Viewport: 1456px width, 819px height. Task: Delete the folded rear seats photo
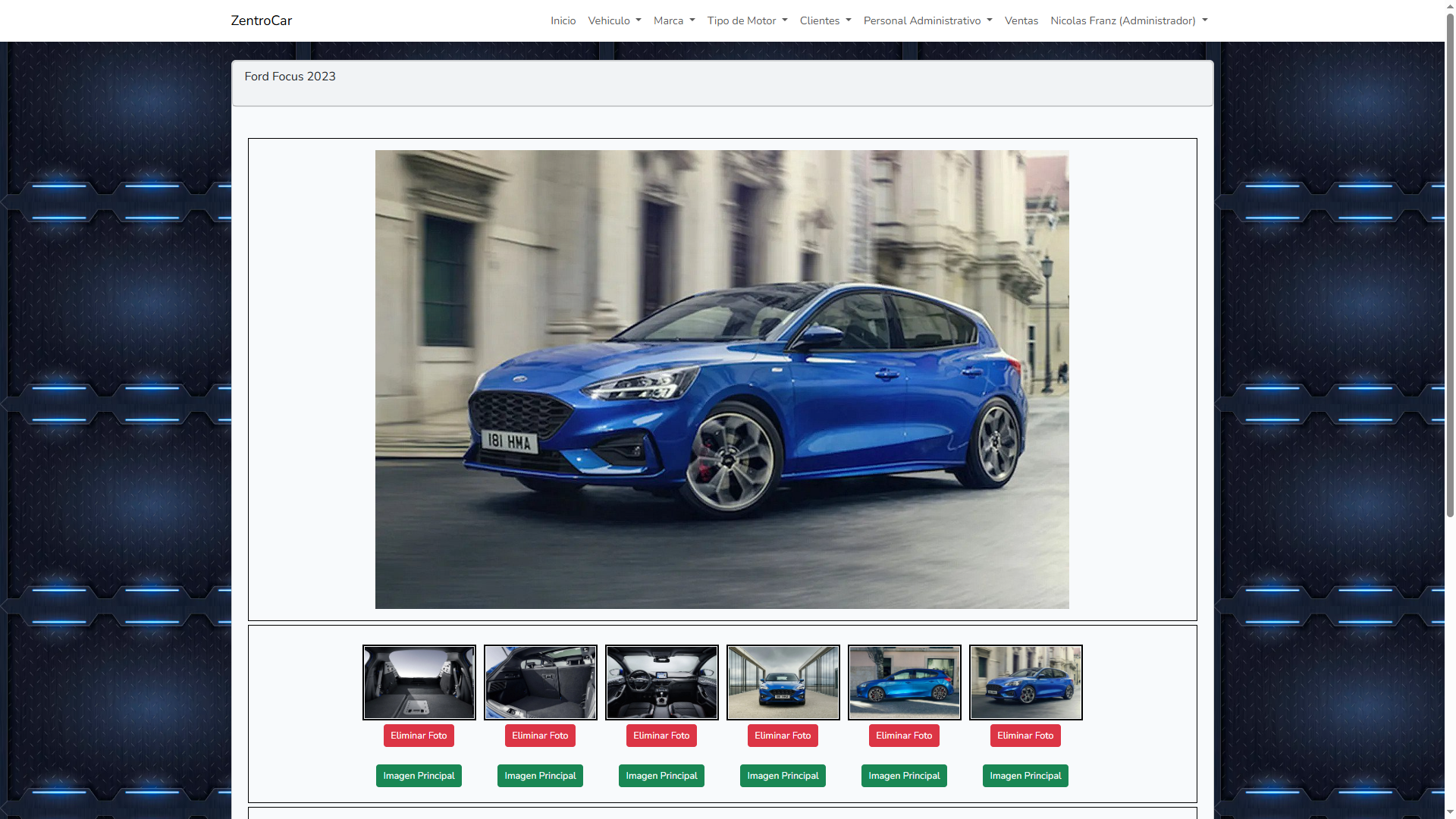click(419, 736)
